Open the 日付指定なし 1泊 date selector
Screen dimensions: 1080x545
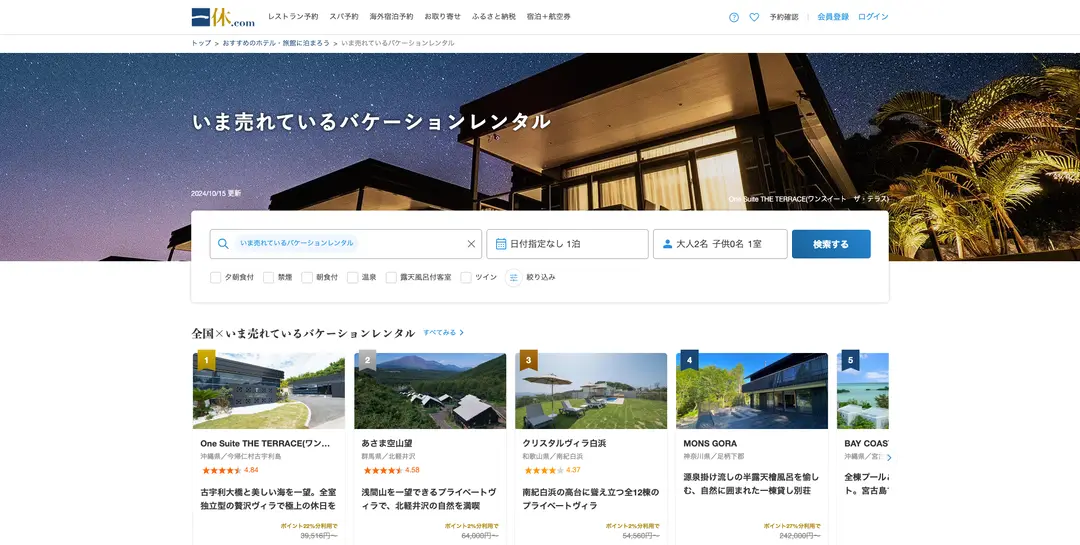(x=568, y=244)
